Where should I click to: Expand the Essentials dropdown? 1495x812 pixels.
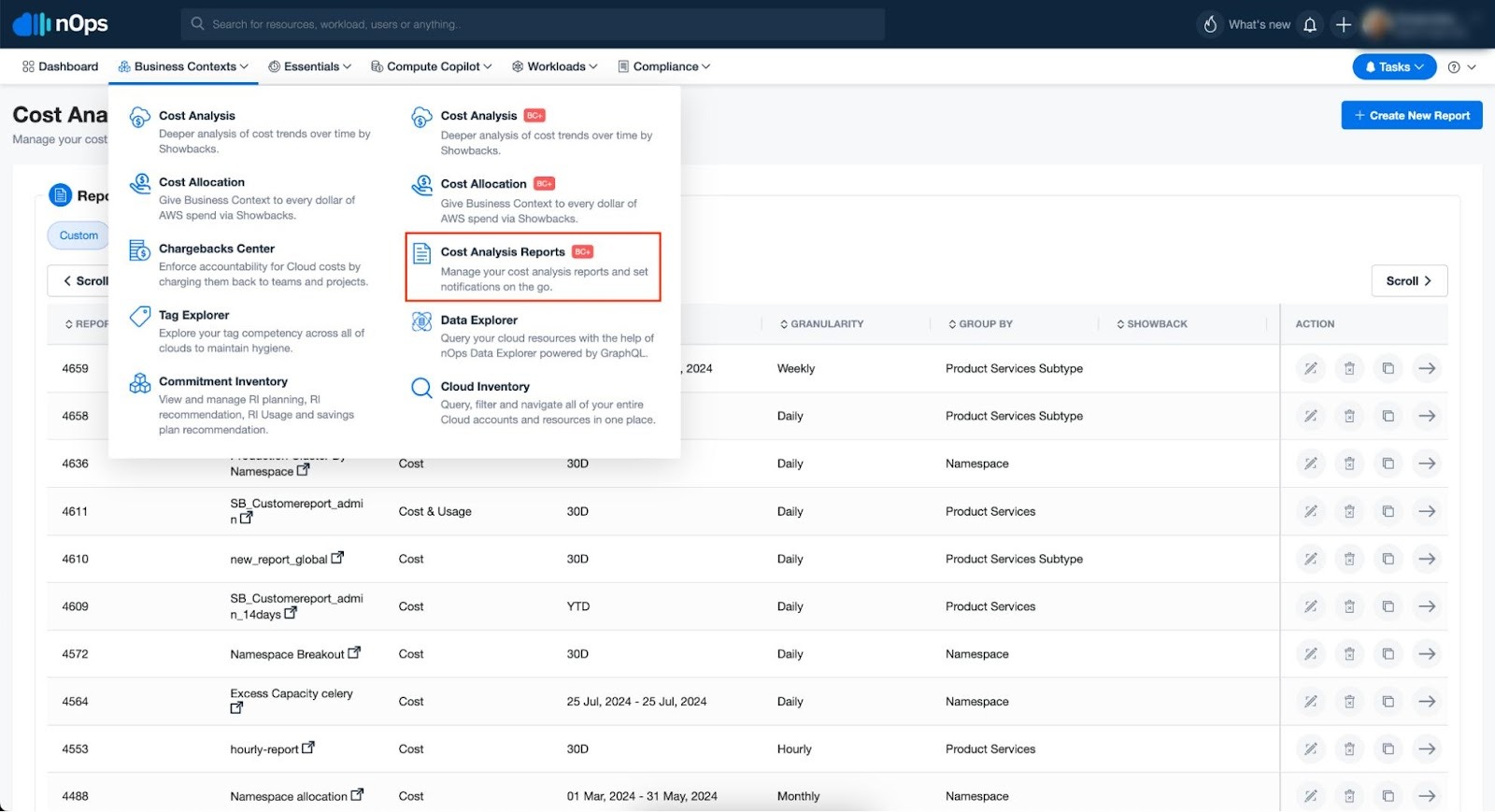[x=309, y=66]
